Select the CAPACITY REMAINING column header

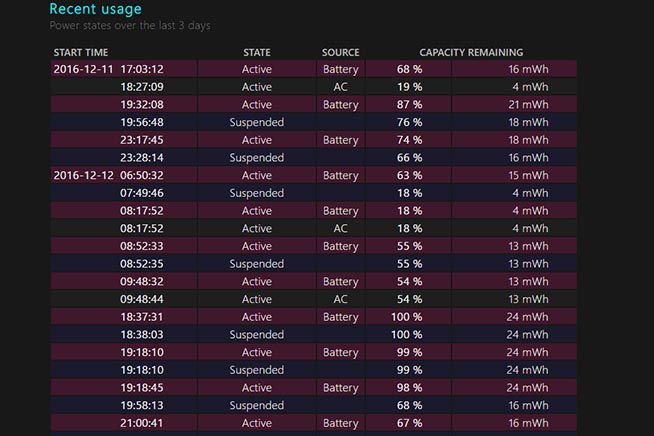(x=471, y=53)
